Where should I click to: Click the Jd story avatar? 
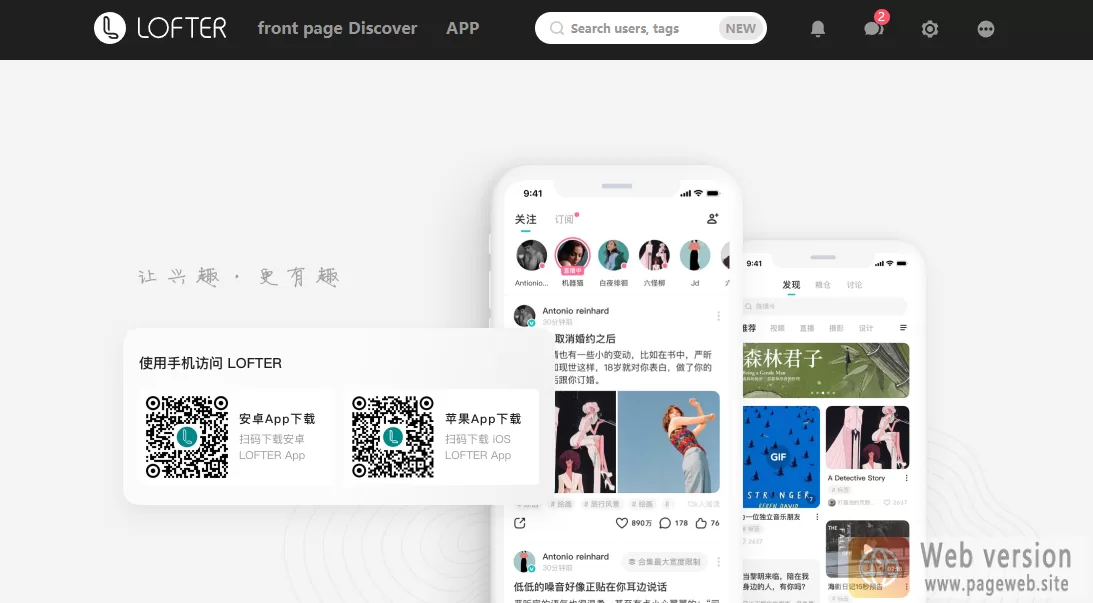[695, 255]
